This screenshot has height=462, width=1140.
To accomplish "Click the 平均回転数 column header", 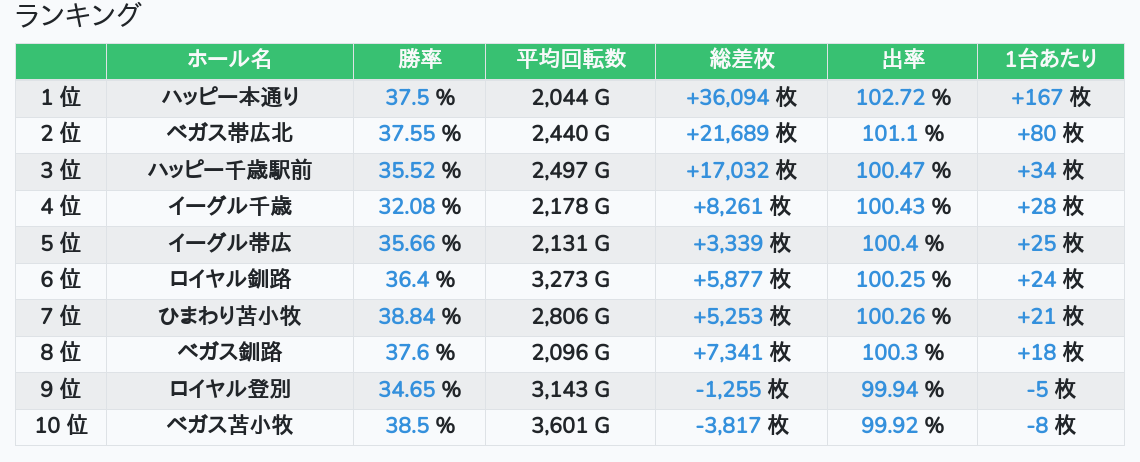I will tap(570, 60).
